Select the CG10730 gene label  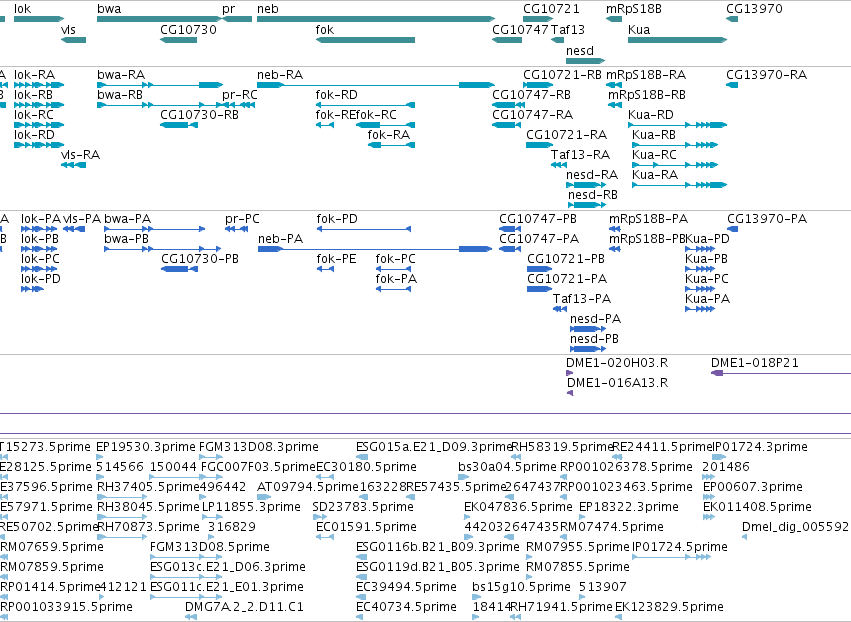[x=188, y=29]
